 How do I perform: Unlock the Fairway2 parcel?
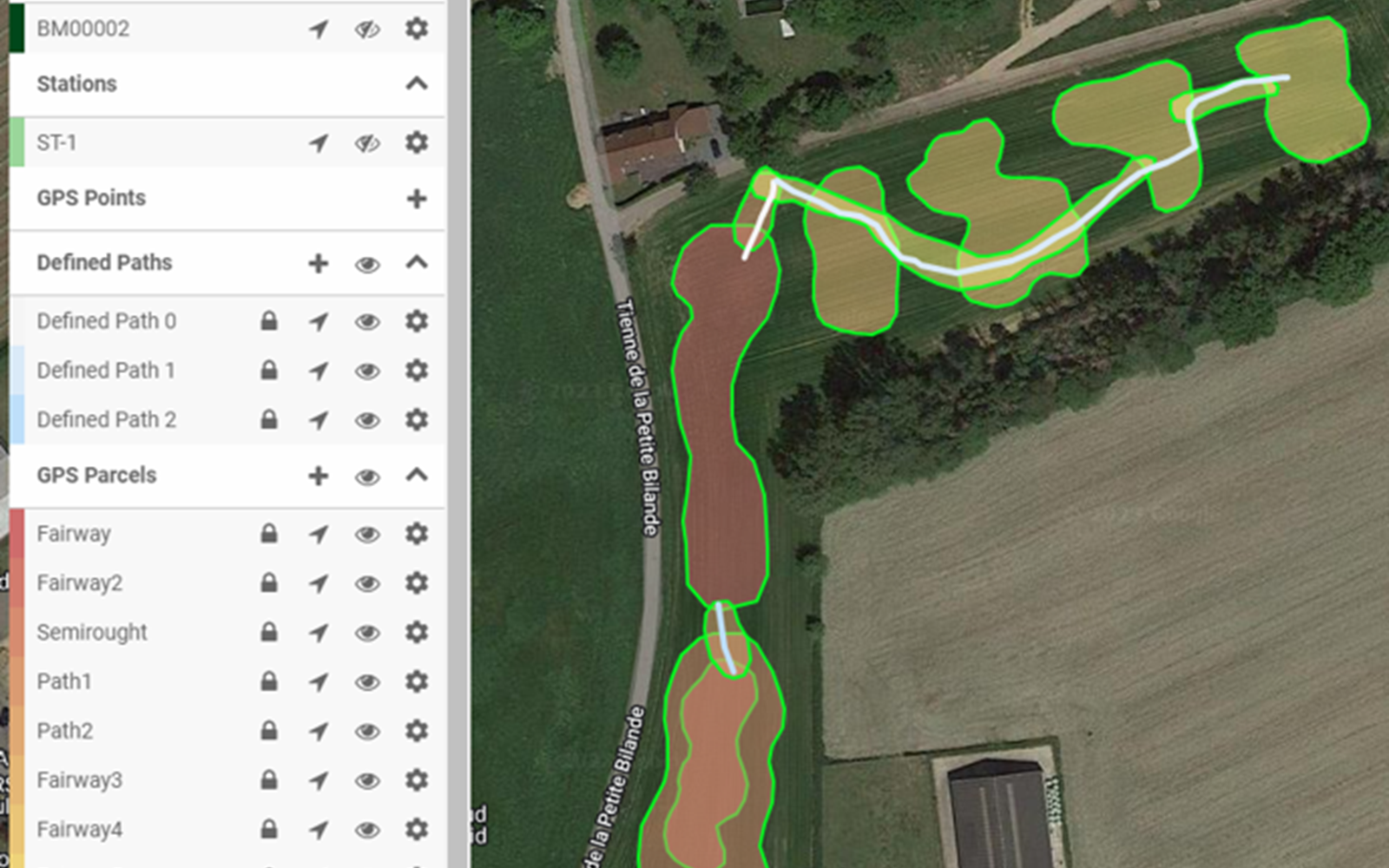[x=269, y=582]
